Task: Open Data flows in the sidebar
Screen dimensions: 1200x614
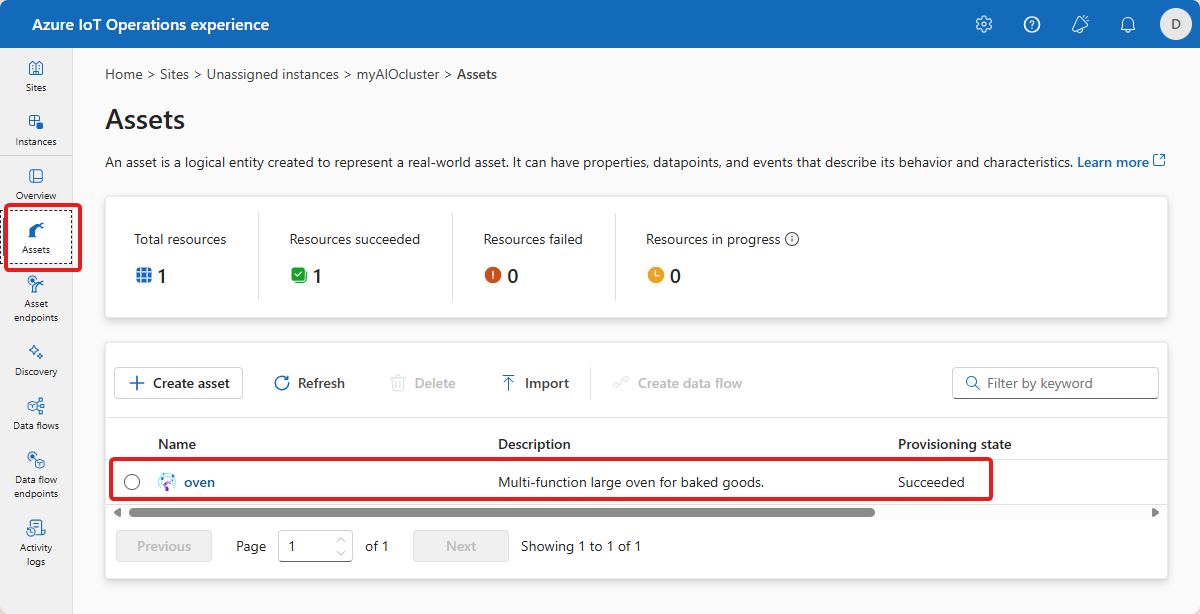Action: [36, 414]
